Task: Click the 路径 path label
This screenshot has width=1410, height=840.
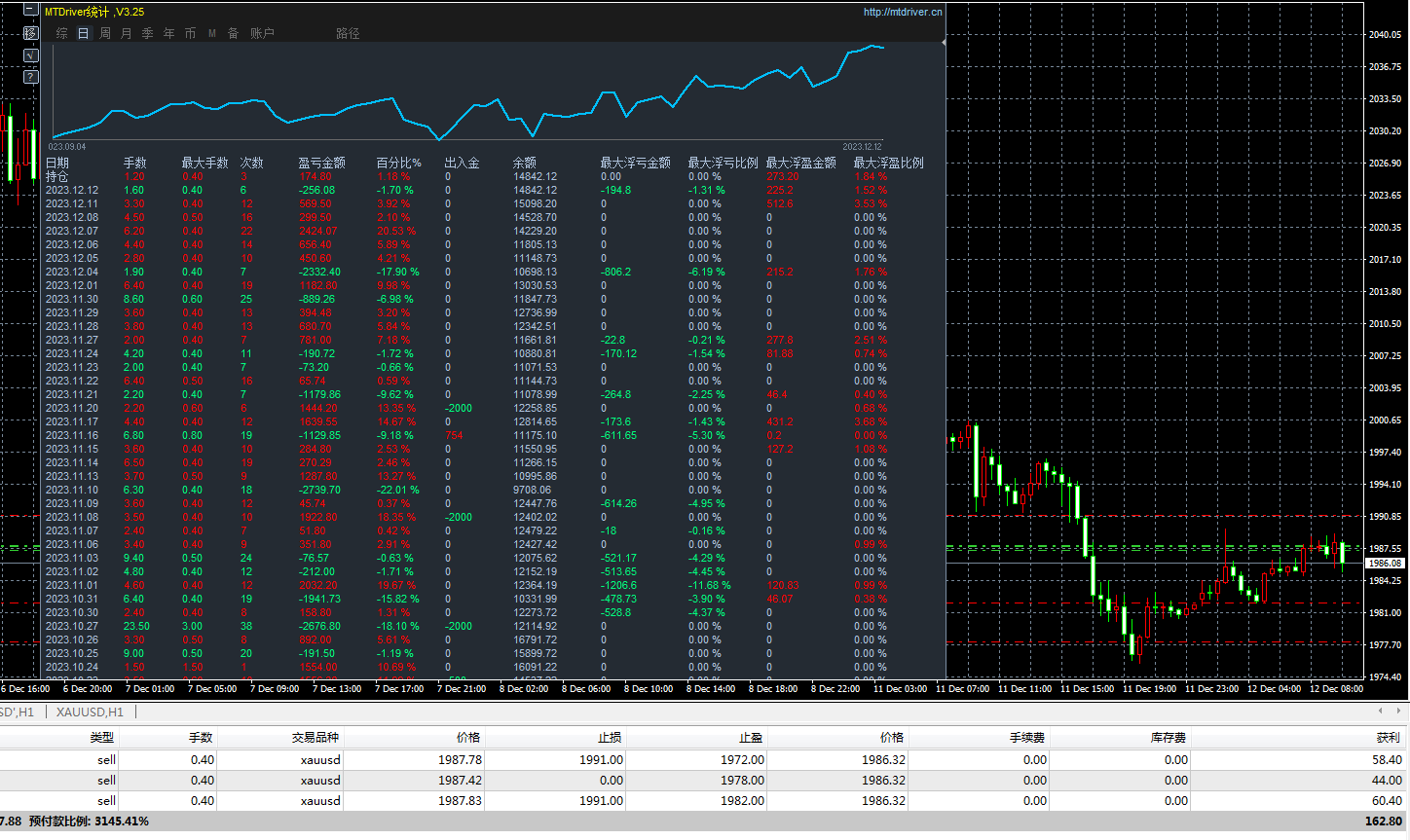Action: (x=348, y=33)
